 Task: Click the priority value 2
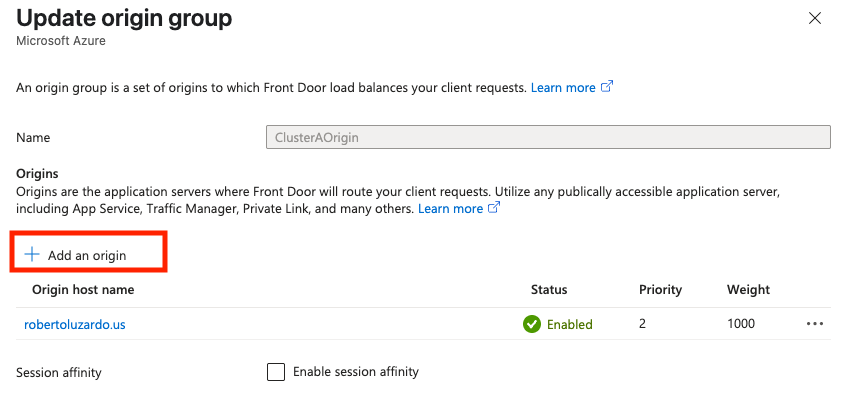(x=642, y=324)
